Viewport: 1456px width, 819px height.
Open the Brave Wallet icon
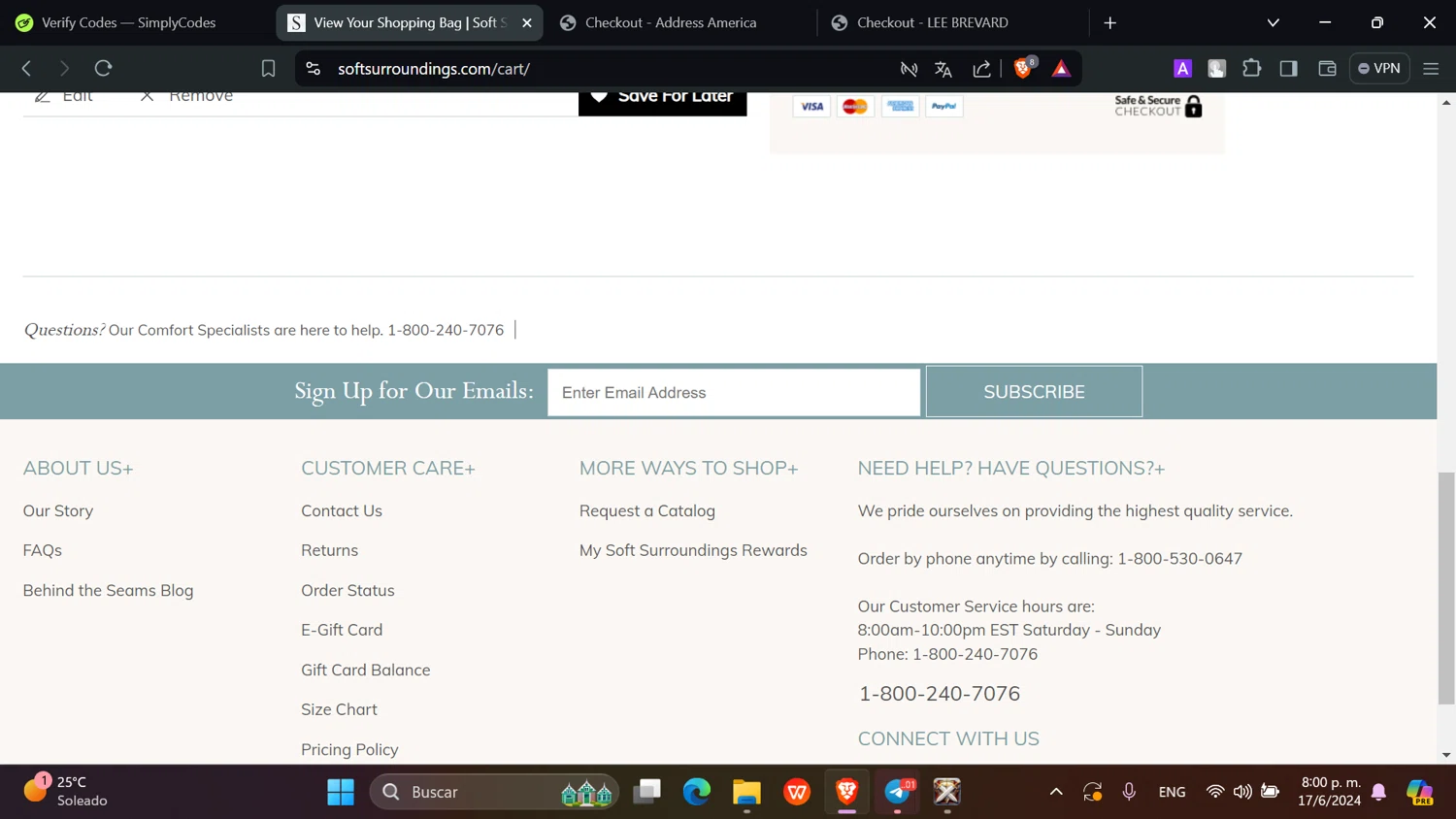[1327, 68]
